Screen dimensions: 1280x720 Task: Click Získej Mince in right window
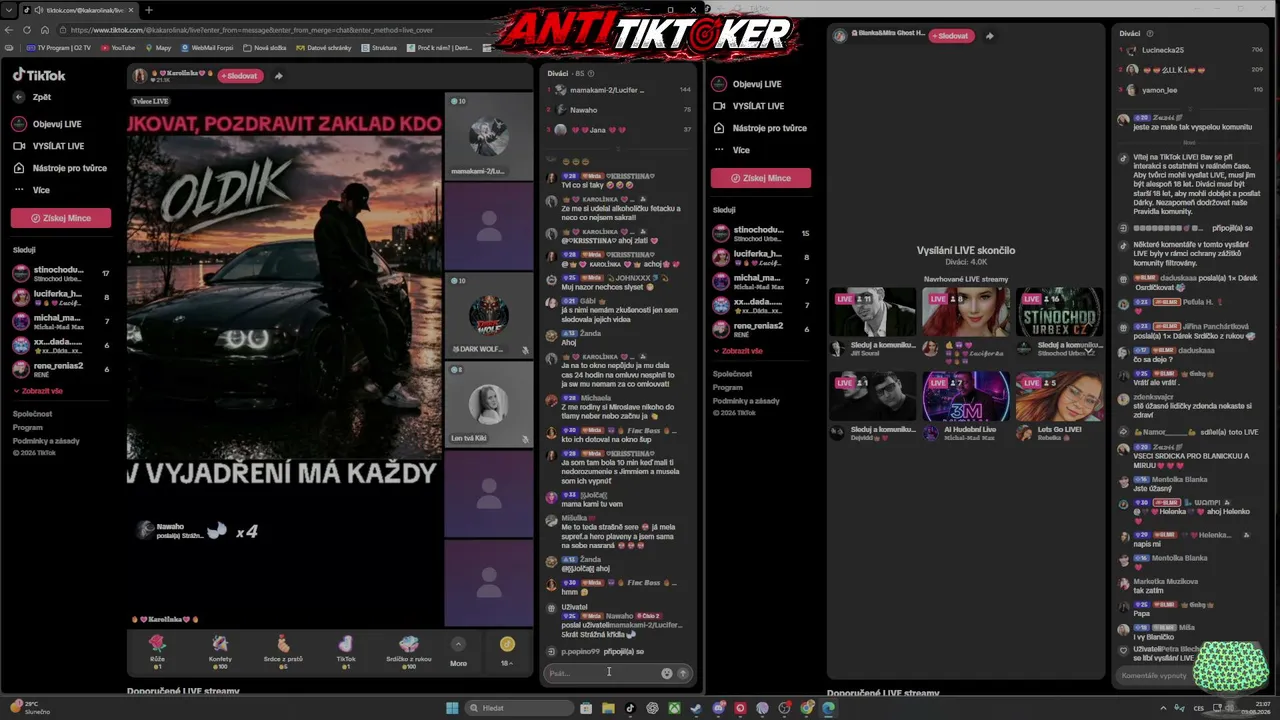click(761, 178)
